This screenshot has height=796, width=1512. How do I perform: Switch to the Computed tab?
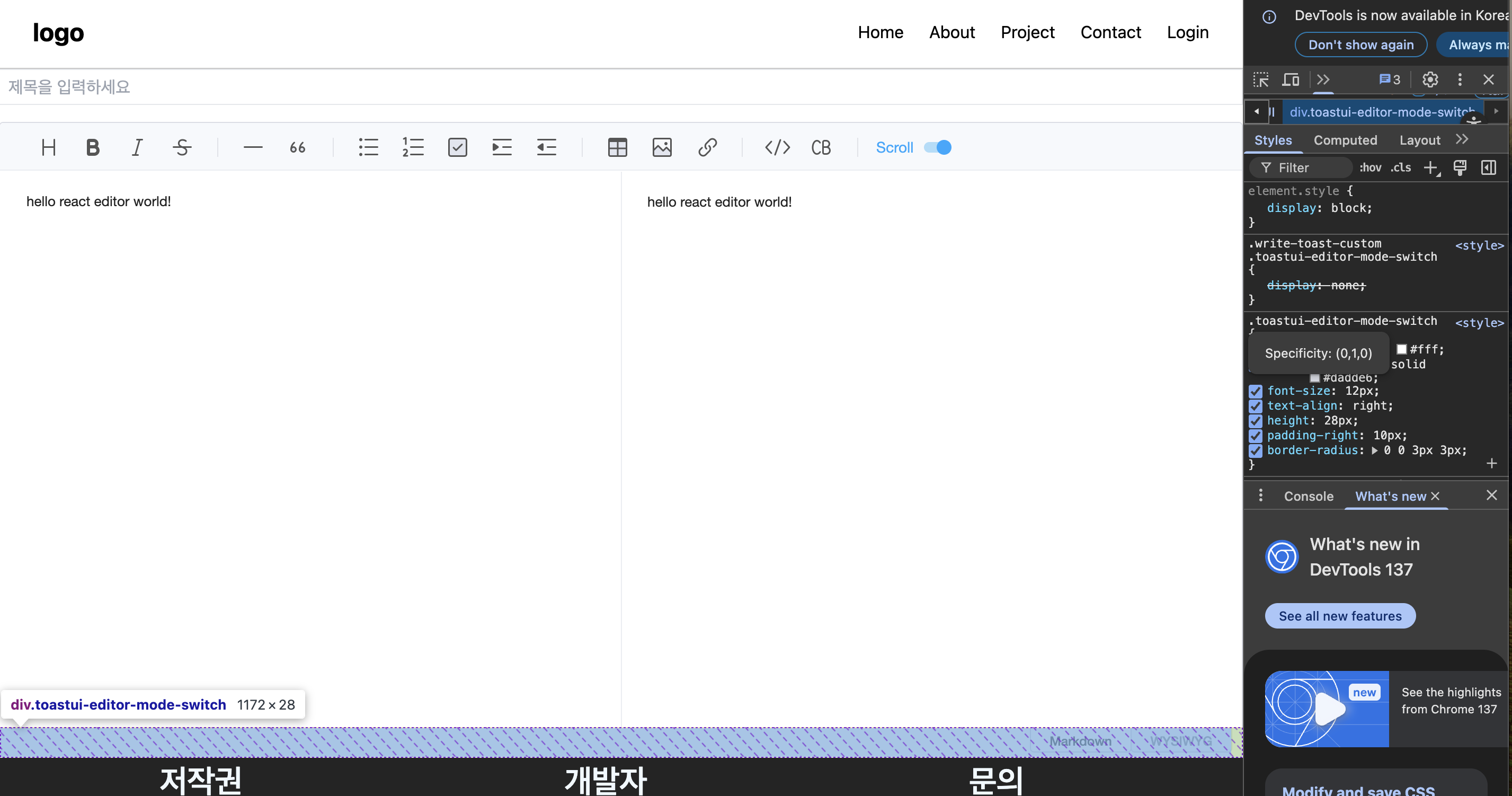[x=1345, y=140]
